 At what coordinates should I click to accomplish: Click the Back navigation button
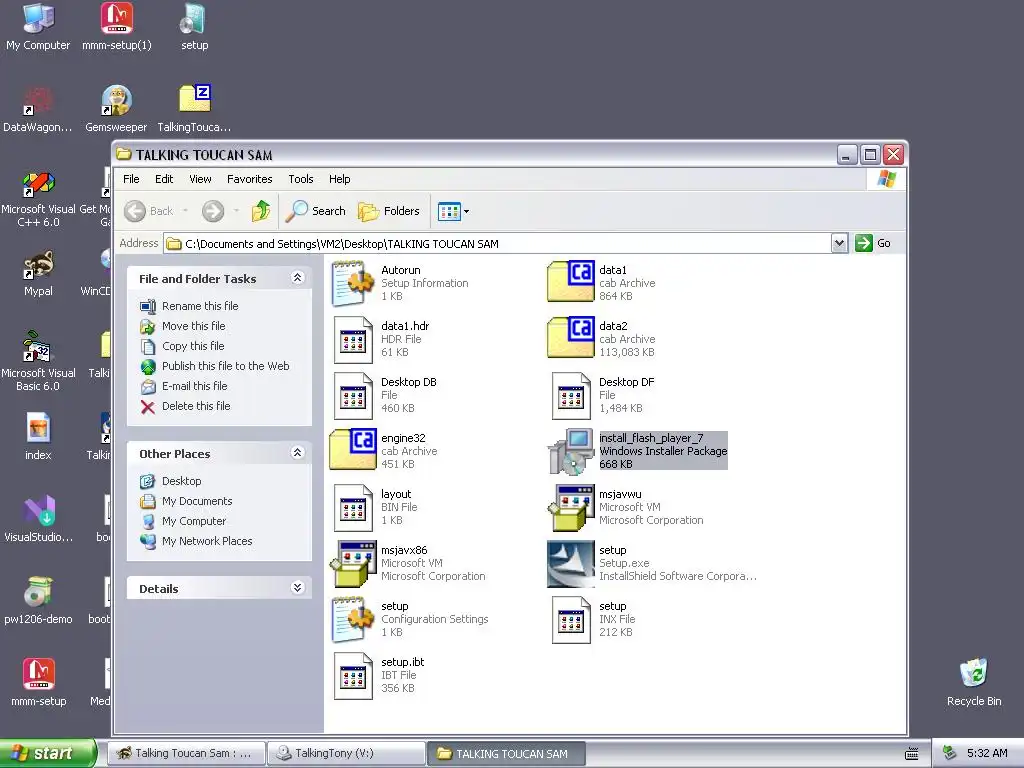[150, 211]
